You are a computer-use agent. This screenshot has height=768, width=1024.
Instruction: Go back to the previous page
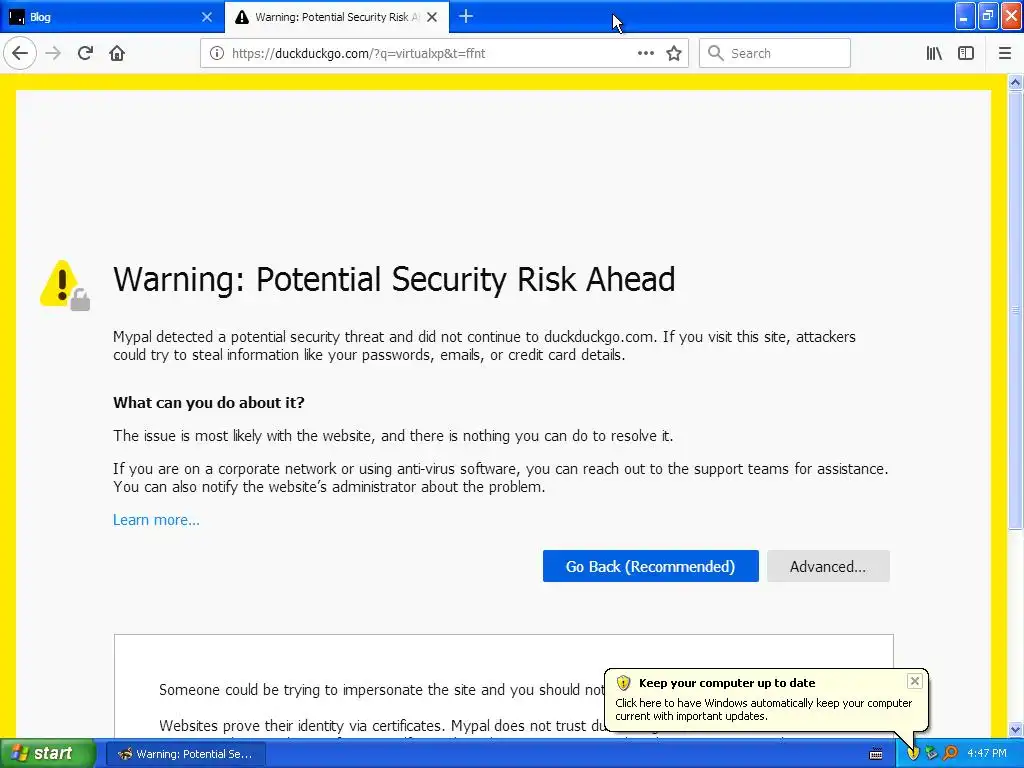(x=20, y=53)
